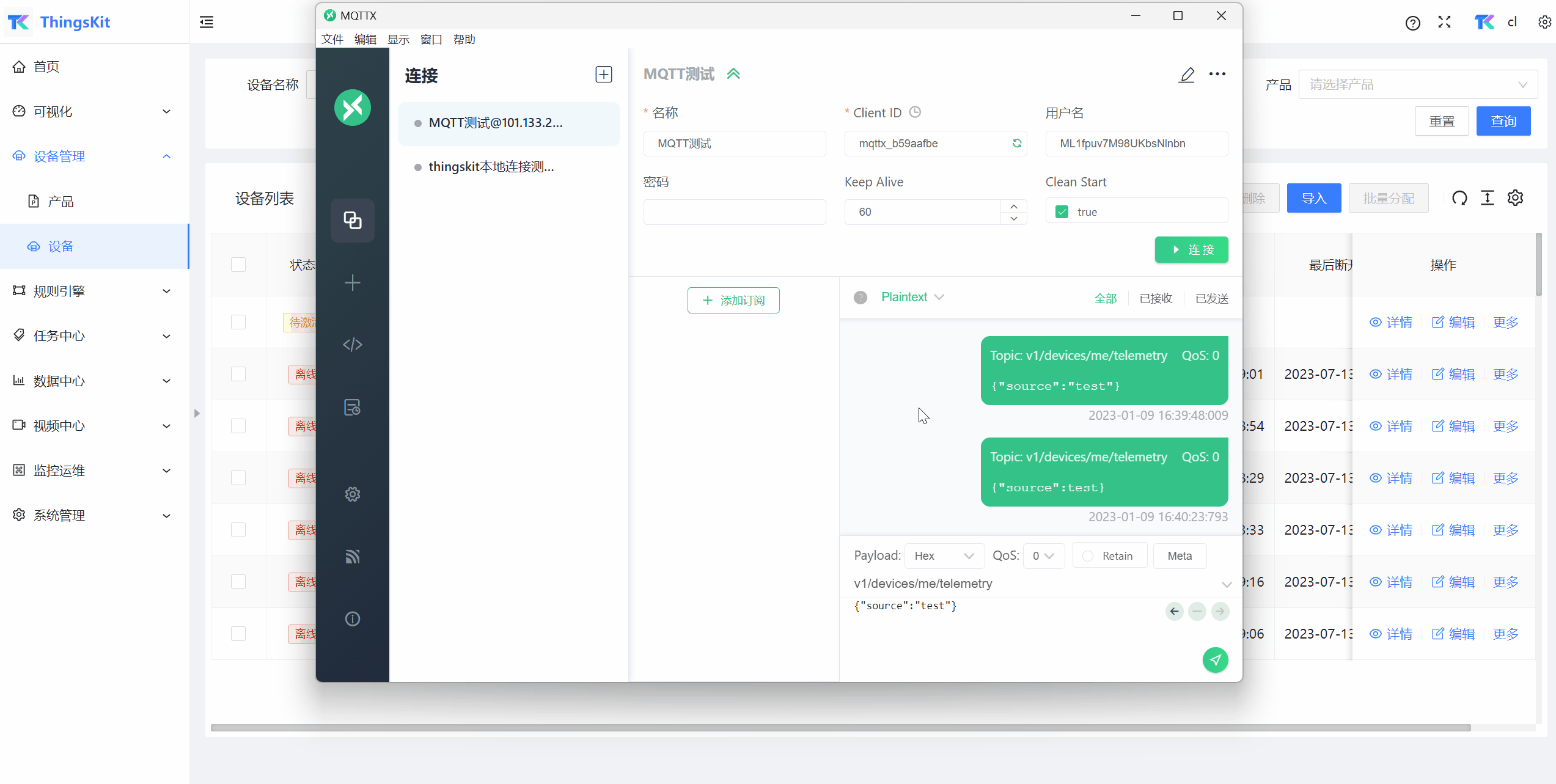Check the select-all box in device table header
The width and height of the screenshot is (1556, 784).
point(238,265)
